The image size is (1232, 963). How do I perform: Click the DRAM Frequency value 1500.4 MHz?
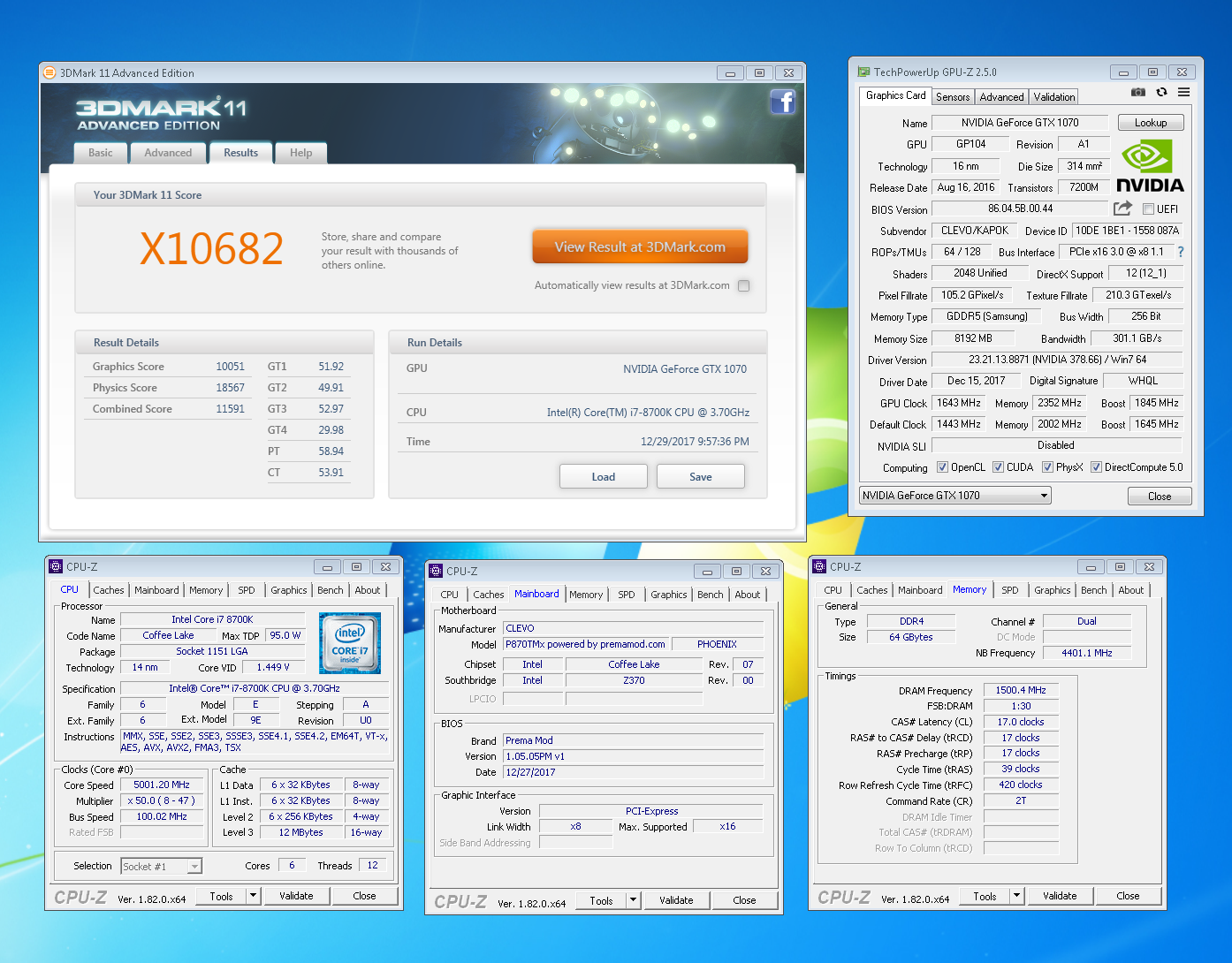point(1021,690)
